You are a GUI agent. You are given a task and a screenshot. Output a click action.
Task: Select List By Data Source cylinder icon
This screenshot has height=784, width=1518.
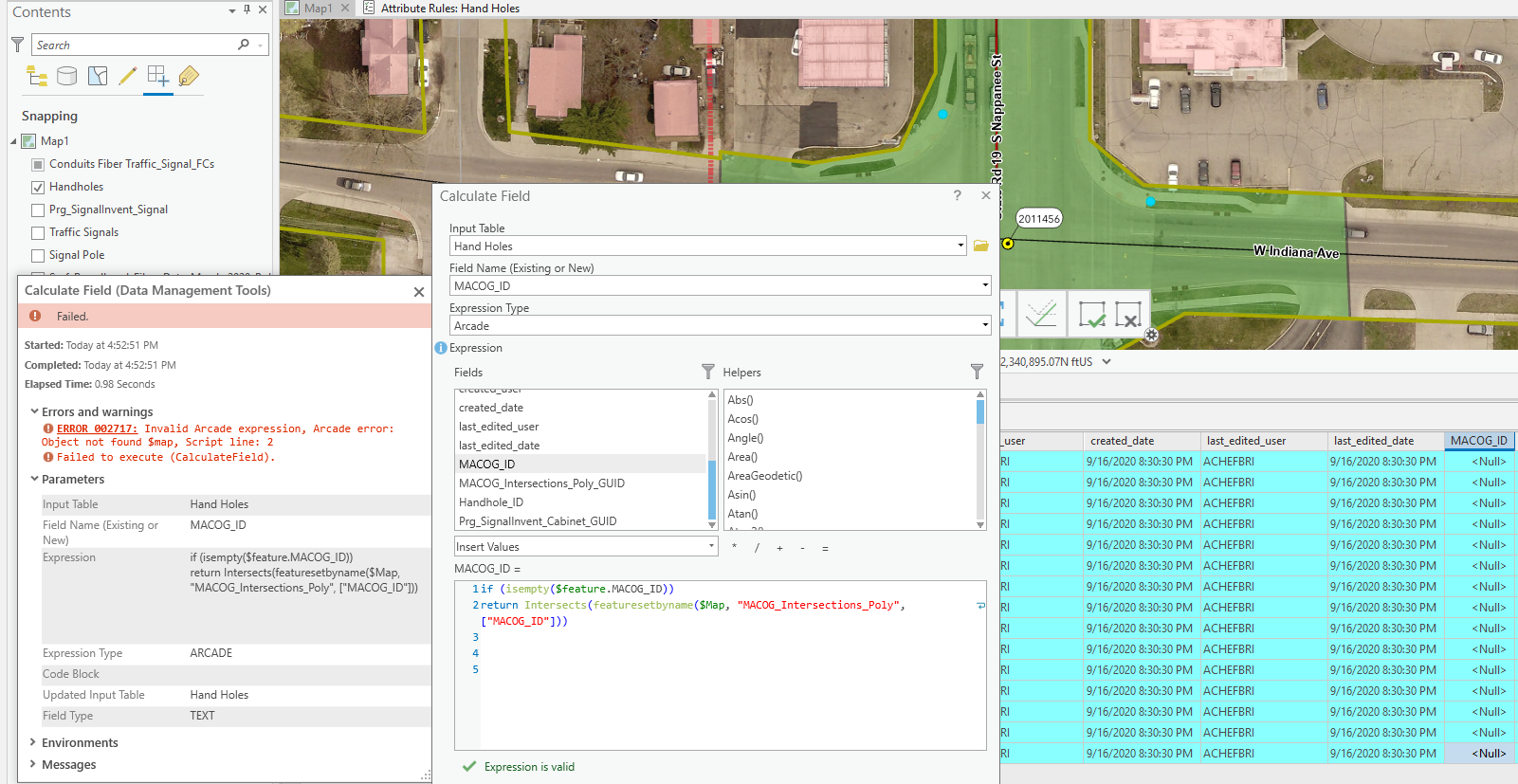pos(67,77)
